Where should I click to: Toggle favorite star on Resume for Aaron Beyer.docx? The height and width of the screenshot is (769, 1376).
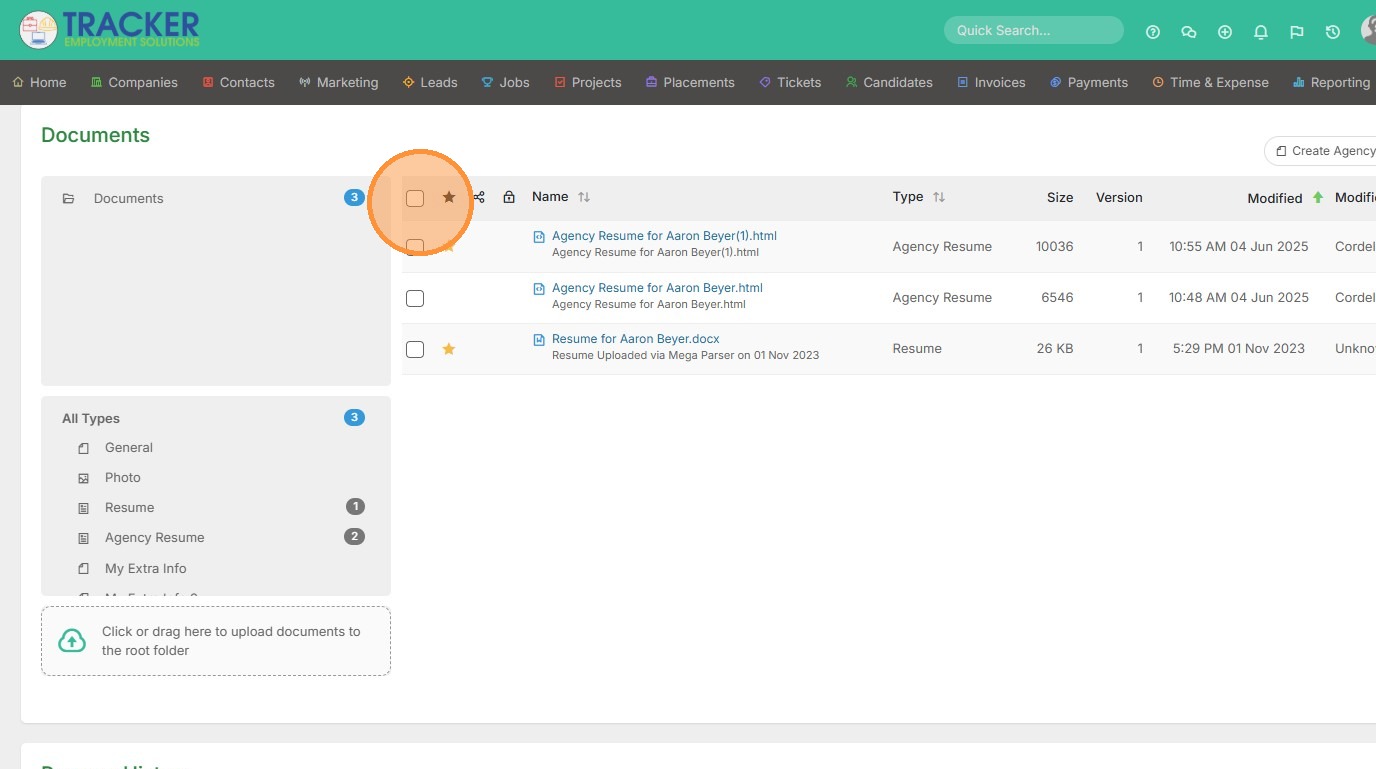(449, 349)
